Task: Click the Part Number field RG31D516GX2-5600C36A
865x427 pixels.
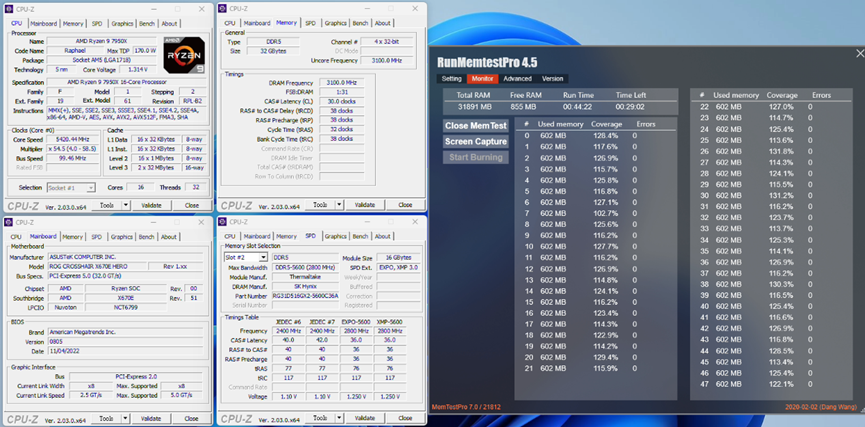Action: pos(306,296)
